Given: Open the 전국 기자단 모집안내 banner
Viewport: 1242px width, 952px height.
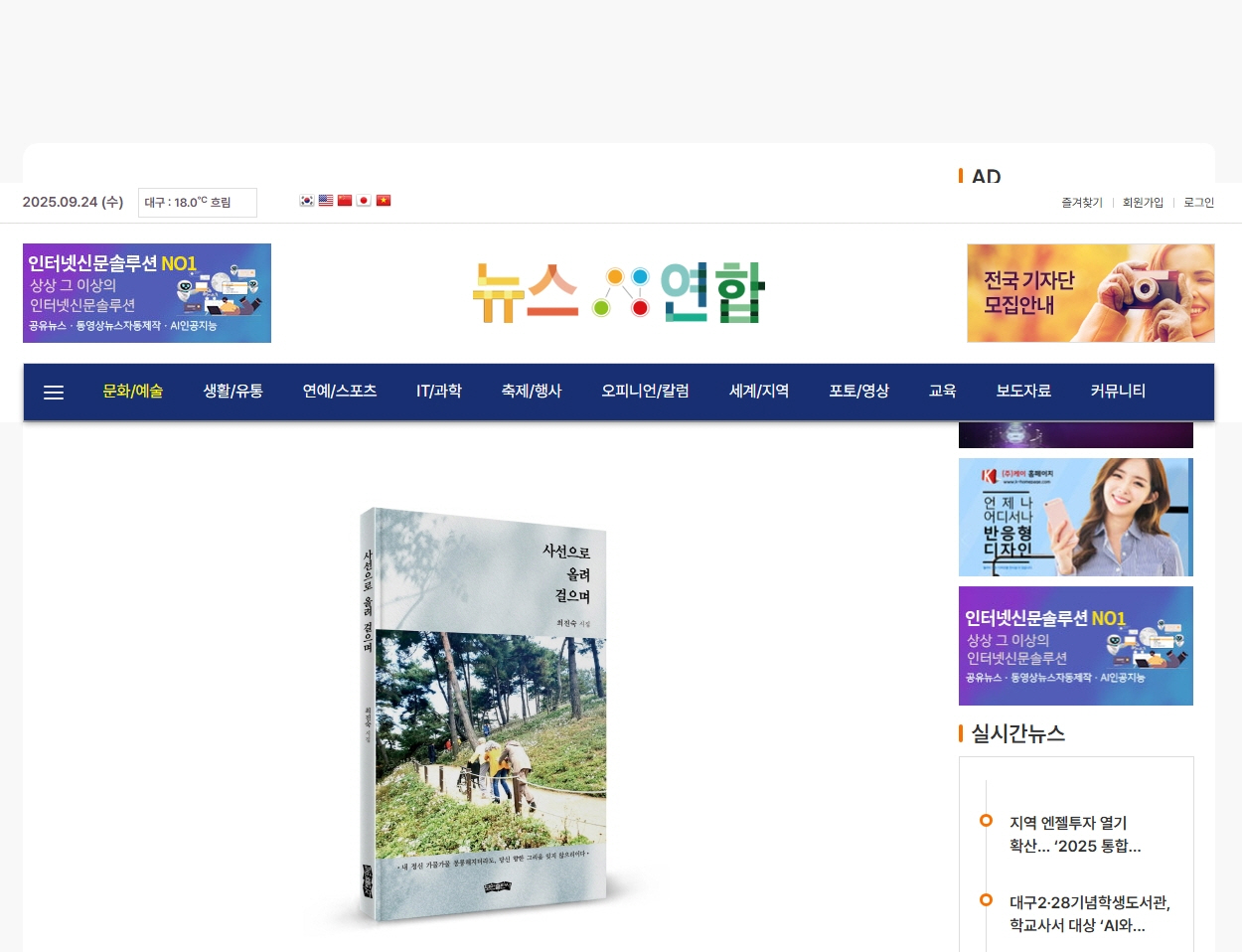Looking at the screenshot, I should 1091,293.
